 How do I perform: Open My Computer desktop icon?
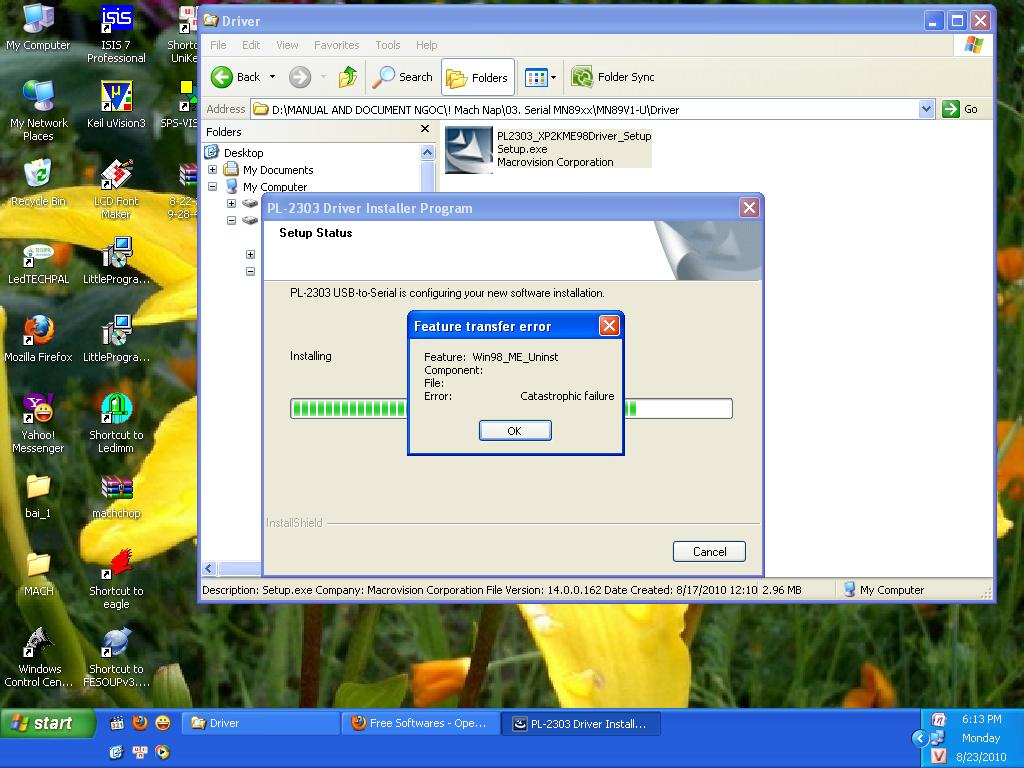(38, 27)
